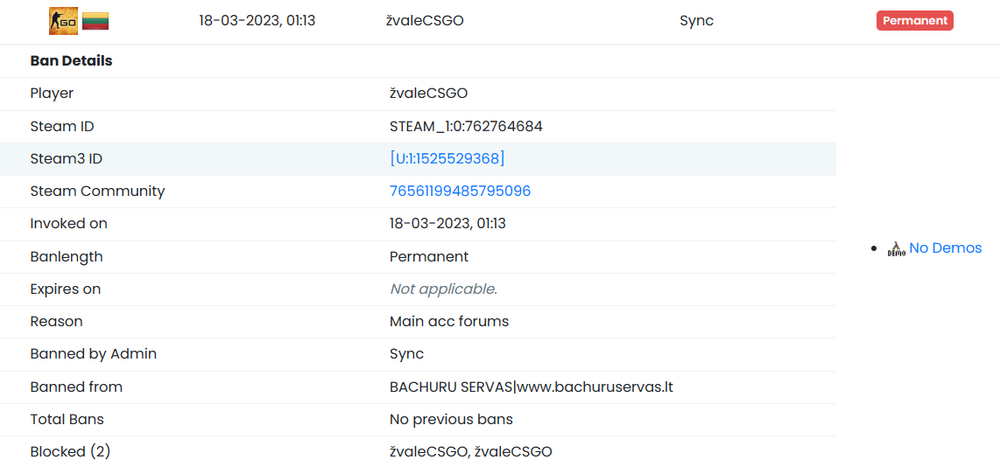1000x467 pixels.
Task: Click the Sync admin name in top row
Action: click(x=696, y=20)
